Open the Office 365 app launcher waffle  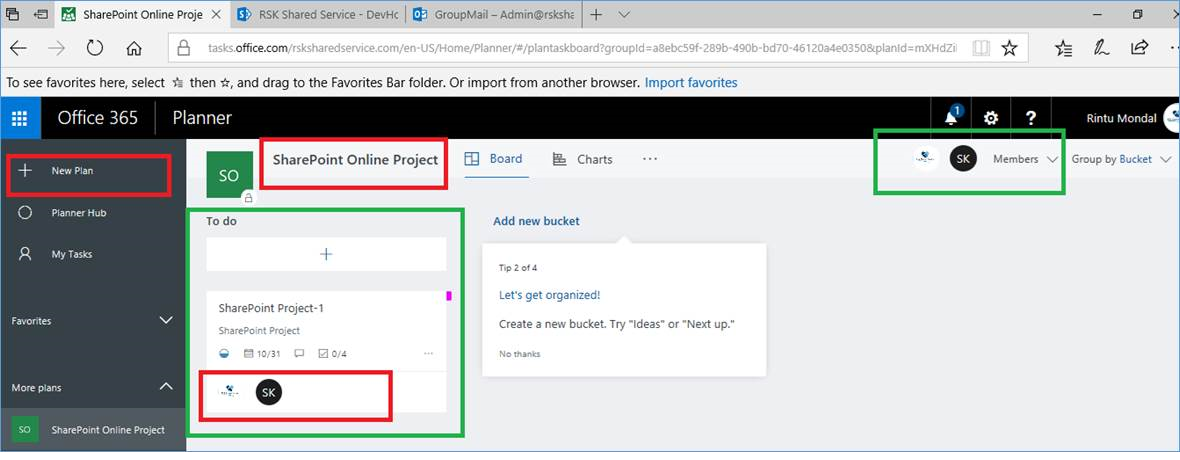pyautogui.click(x=20, y=117)
